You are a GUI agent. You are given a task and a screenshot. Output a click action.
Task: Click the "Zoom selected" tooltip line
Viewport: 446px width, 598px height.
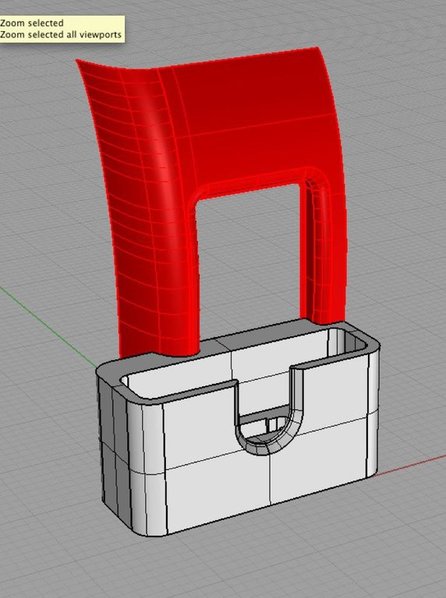pos(32,23)
